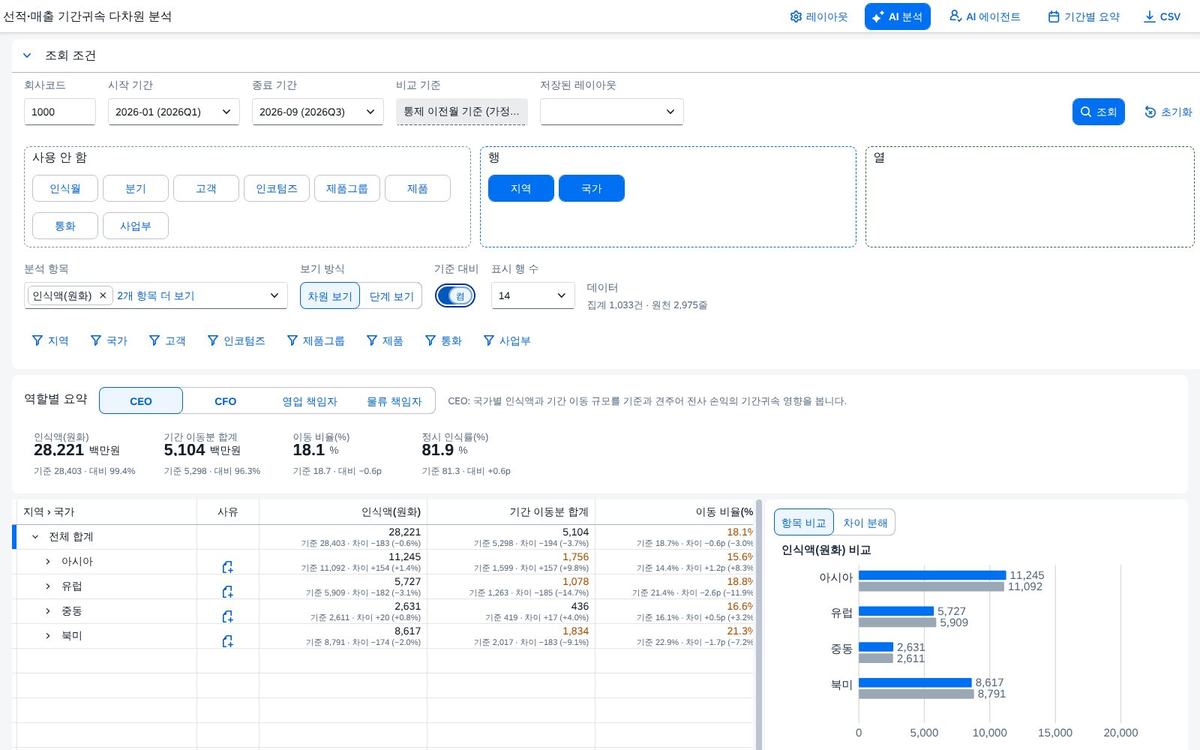Select the unused 인코텀즈 dimension chip
The image size is (1200, 750).
click(277, 188)
